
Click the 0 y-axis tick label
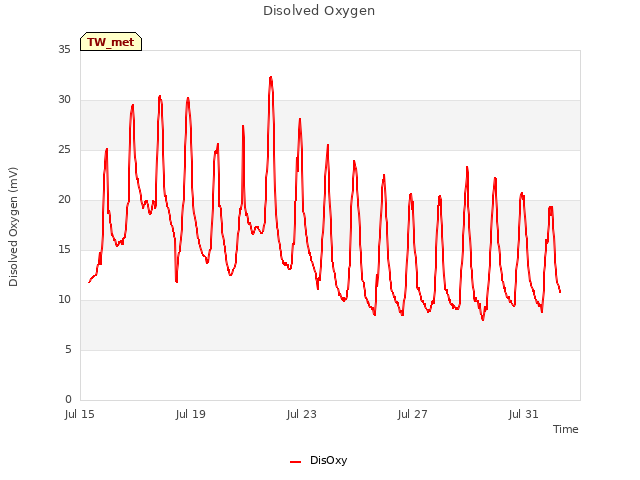pyautogui.click(x=68, y=400)
